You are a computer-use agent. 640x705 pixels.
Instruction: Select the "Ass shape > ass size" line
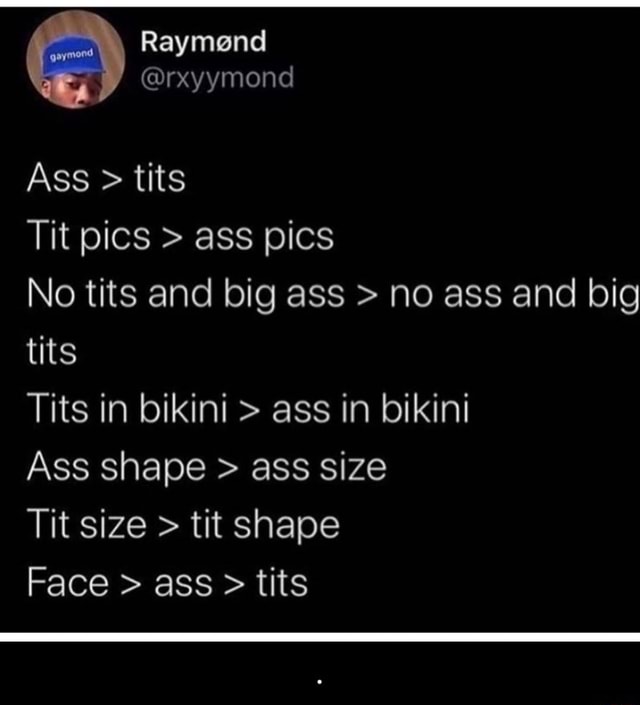207,467
